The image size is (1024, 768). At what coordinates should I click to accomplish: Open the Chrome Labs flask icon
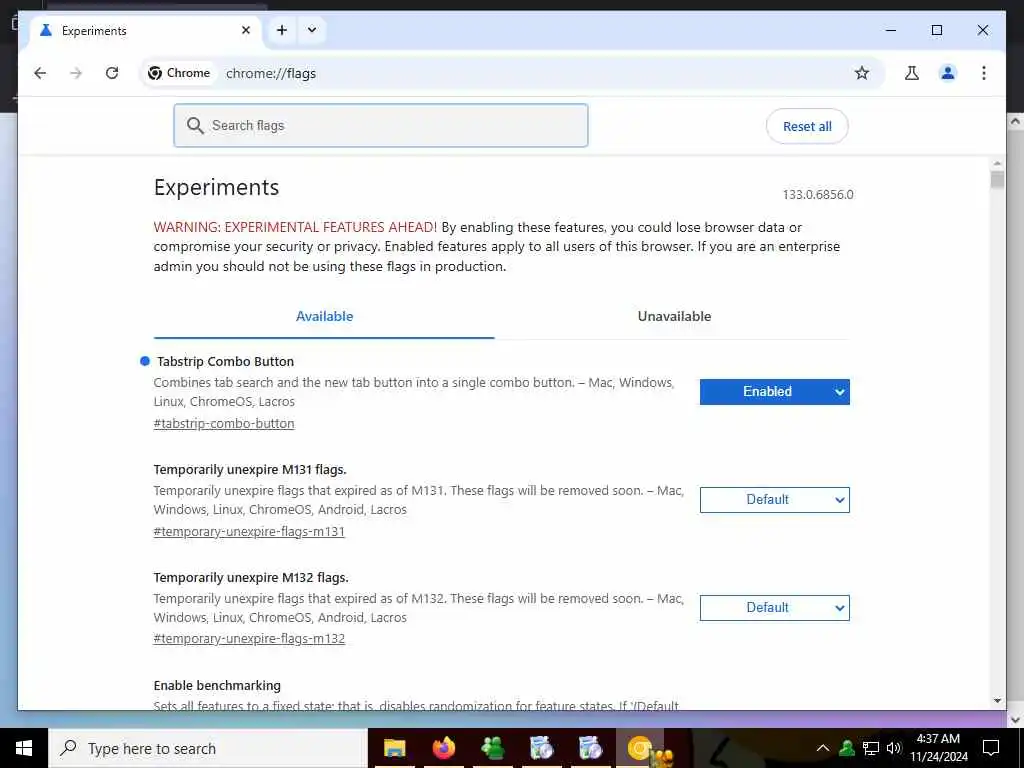(x=912, y=73)
